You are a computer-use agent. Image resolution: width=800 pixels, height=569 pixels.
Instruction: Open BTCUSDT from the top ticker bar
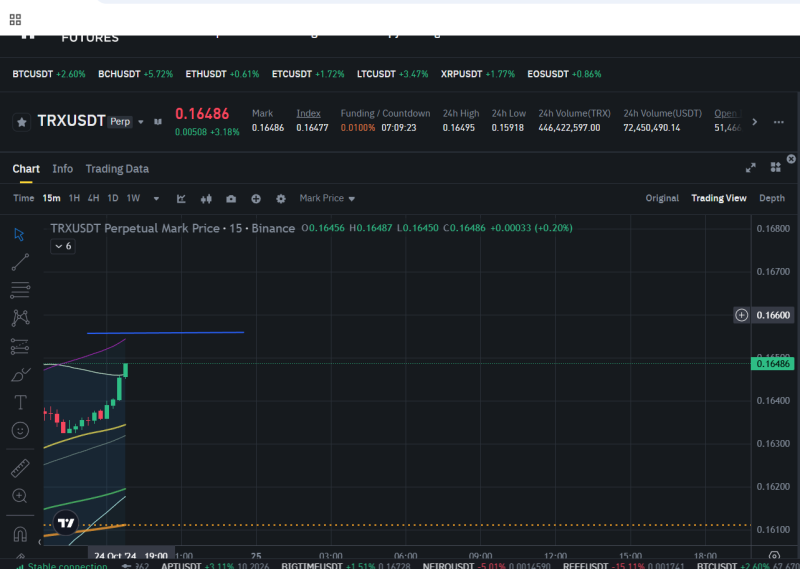coord(48,74)
